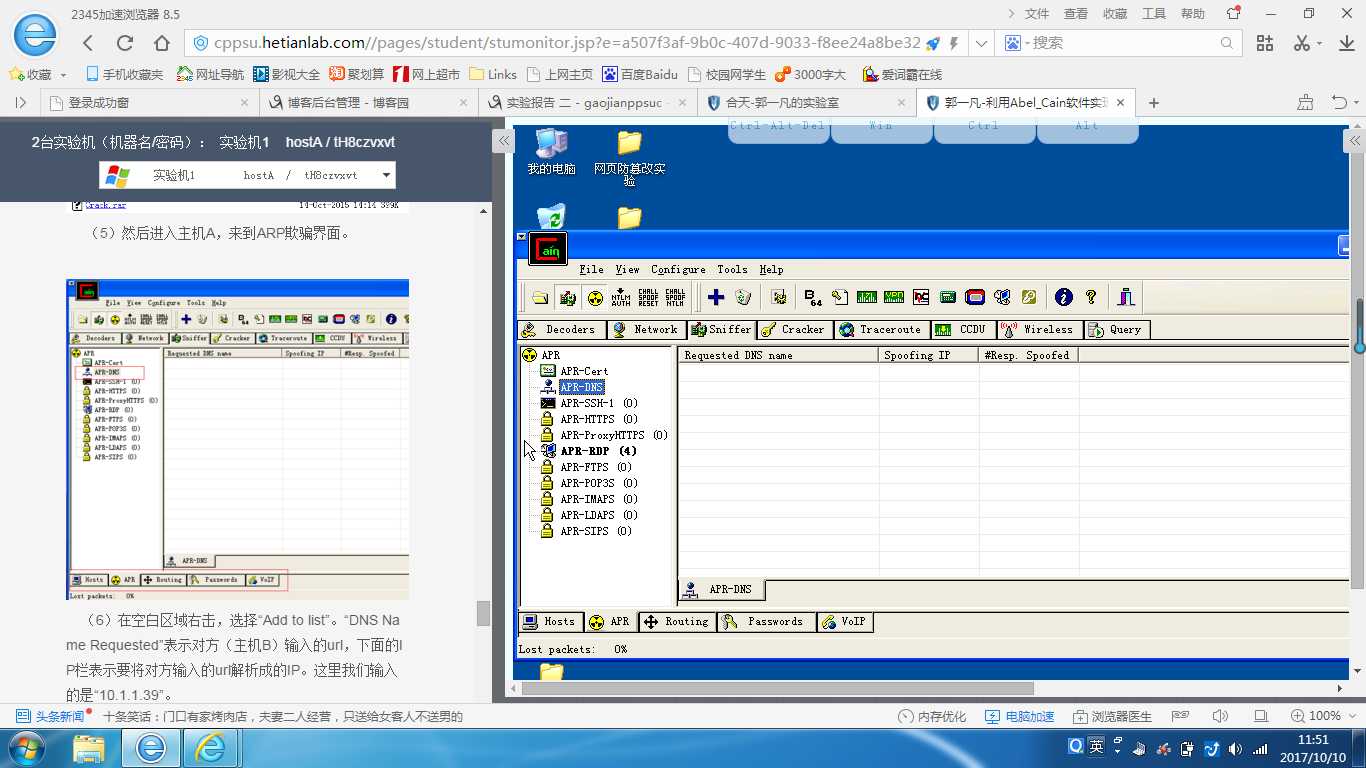The image size is (1366, 768).
Task: Click the #Resp. Spoofed column header
Action: point(1028,355)
